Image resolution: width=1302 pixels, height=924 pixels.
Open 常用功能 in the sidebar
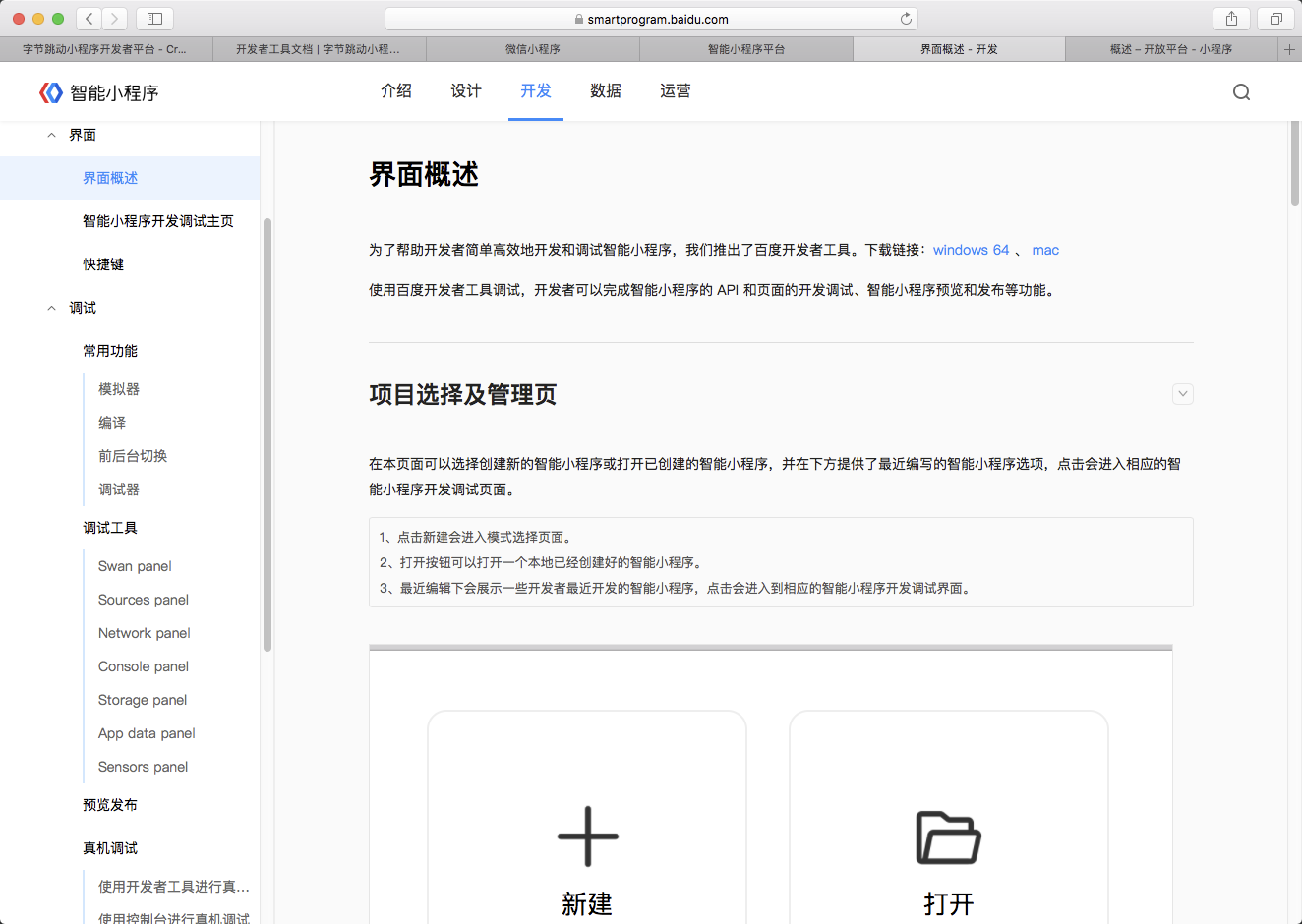110,351
